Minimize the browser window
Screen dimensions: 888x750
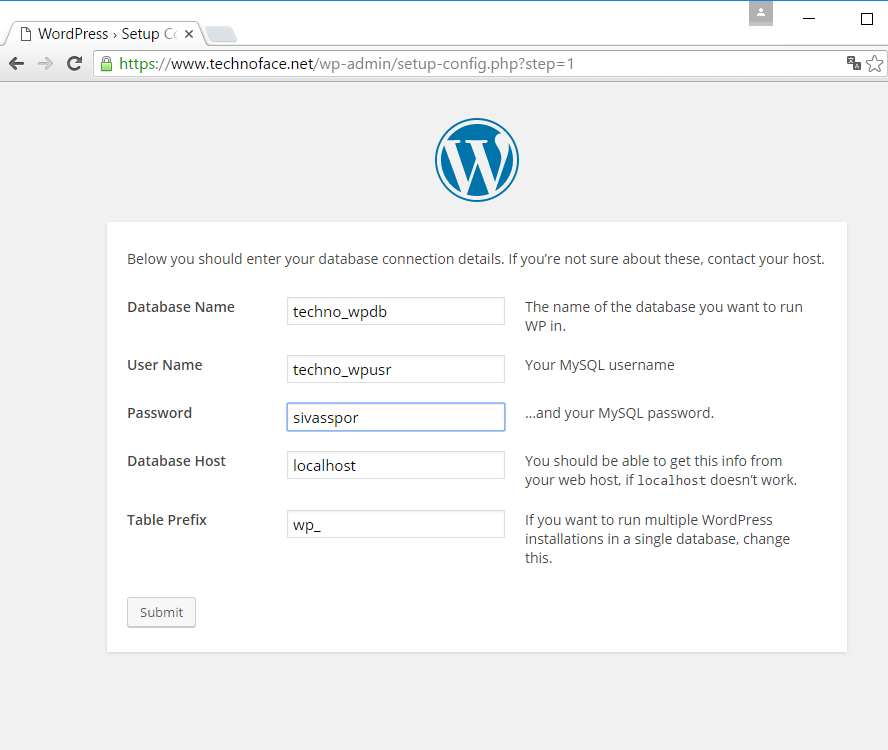808,18
